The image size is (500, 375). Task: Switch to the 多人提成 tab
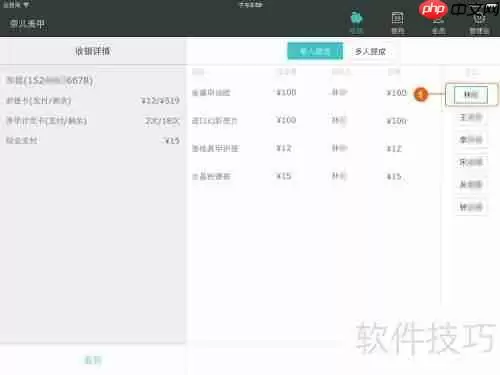[370, 52]
